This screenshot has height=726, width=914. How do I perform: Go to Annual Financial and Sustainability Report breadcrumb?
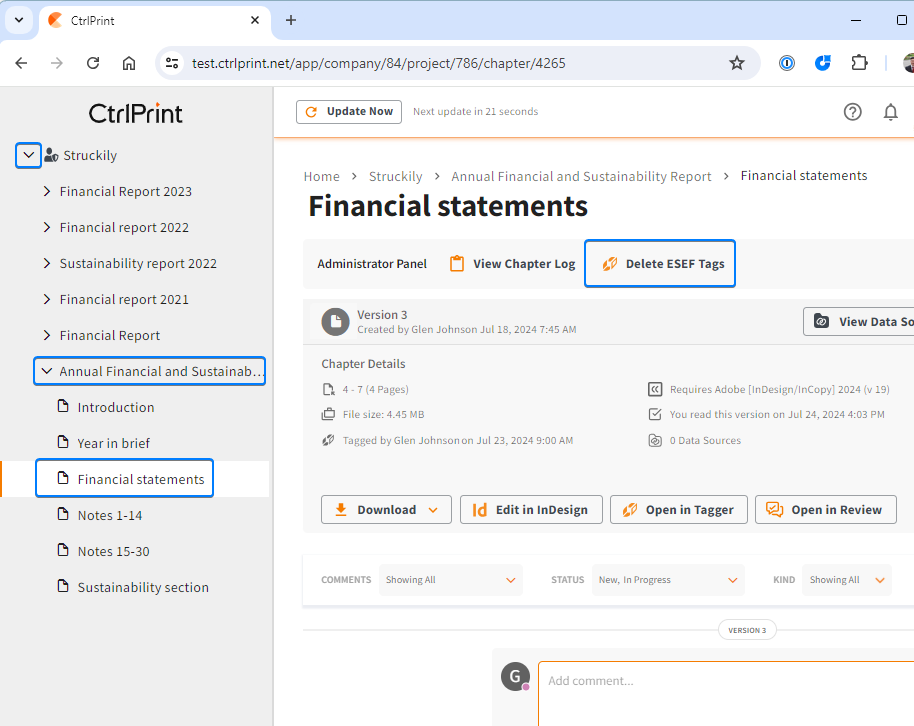[x=581, y=176]
